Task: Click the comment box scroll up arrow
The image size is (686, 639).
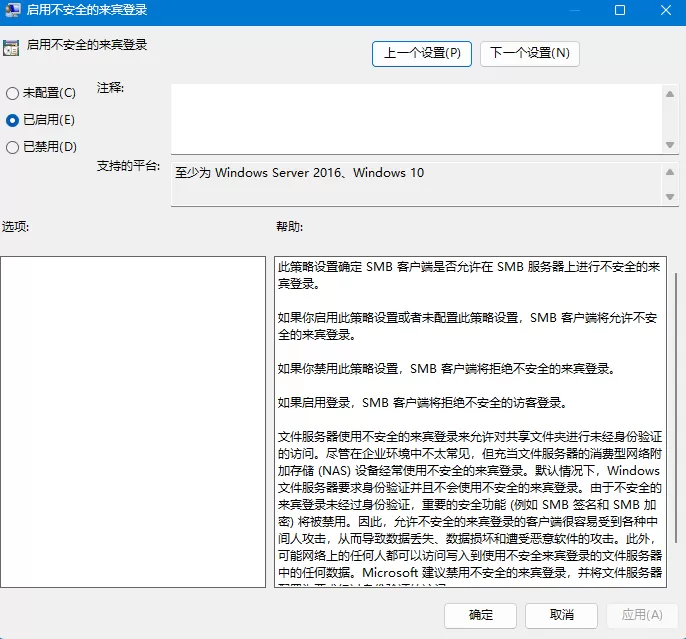Action: click(670, 94)
